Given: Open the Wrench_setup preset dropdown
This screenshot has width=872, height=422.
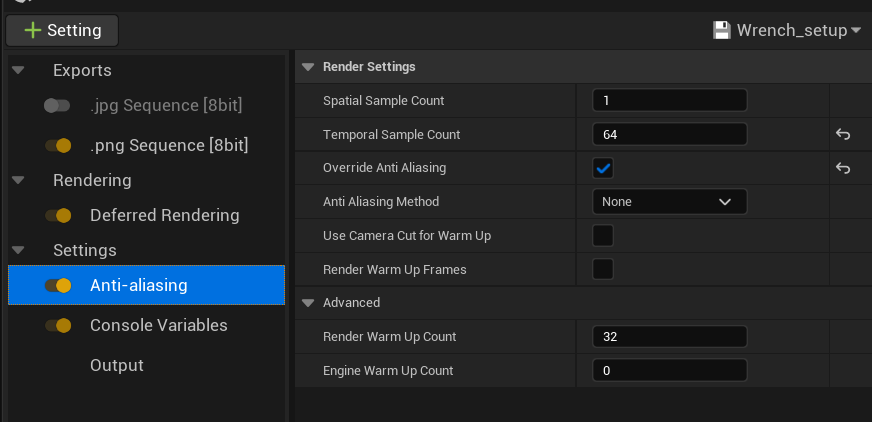Looking at the screenshot, I should 856,31.
